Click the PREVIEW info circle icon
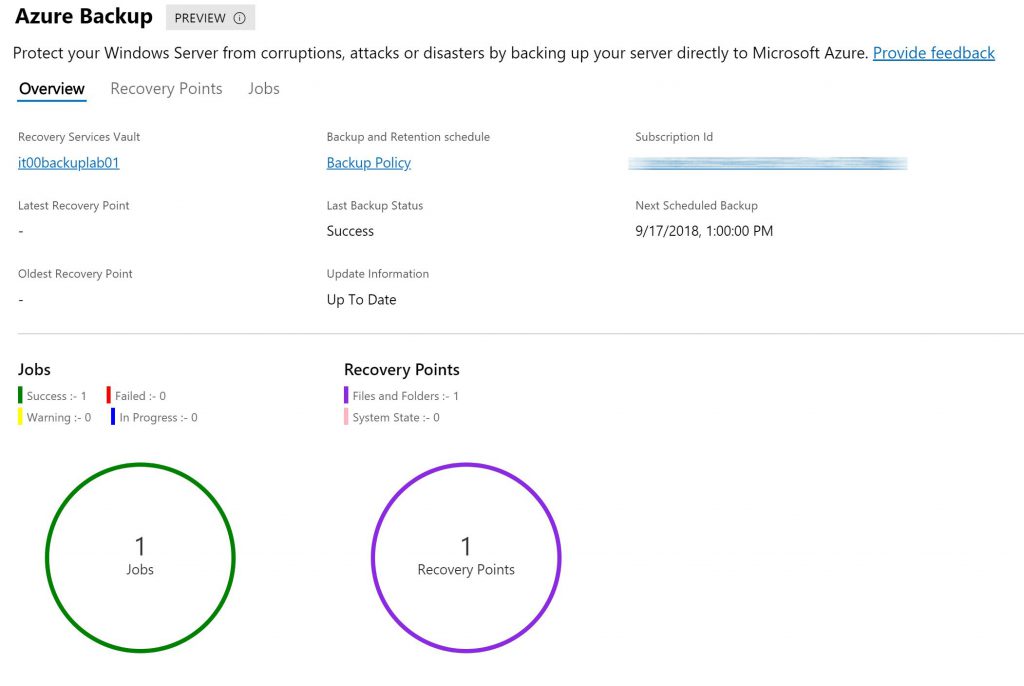This screenshot has height=686, width=1024. [x=240, y=18]
